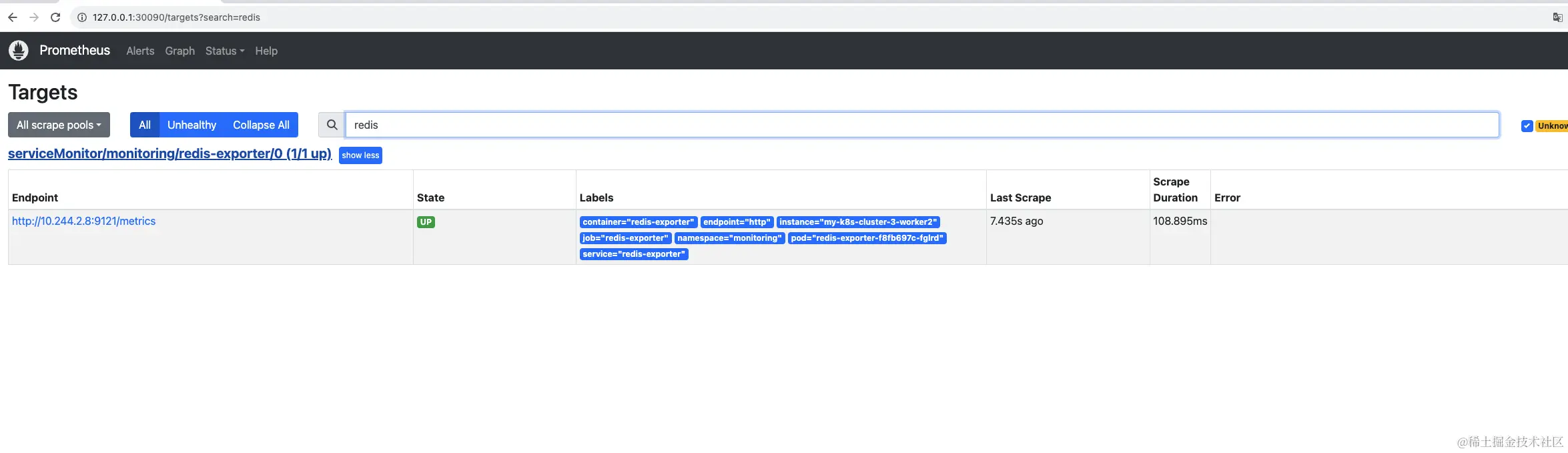Reload the page with refresh icon
Screen dimensions: 1568x453
click(x=55, y=17)
